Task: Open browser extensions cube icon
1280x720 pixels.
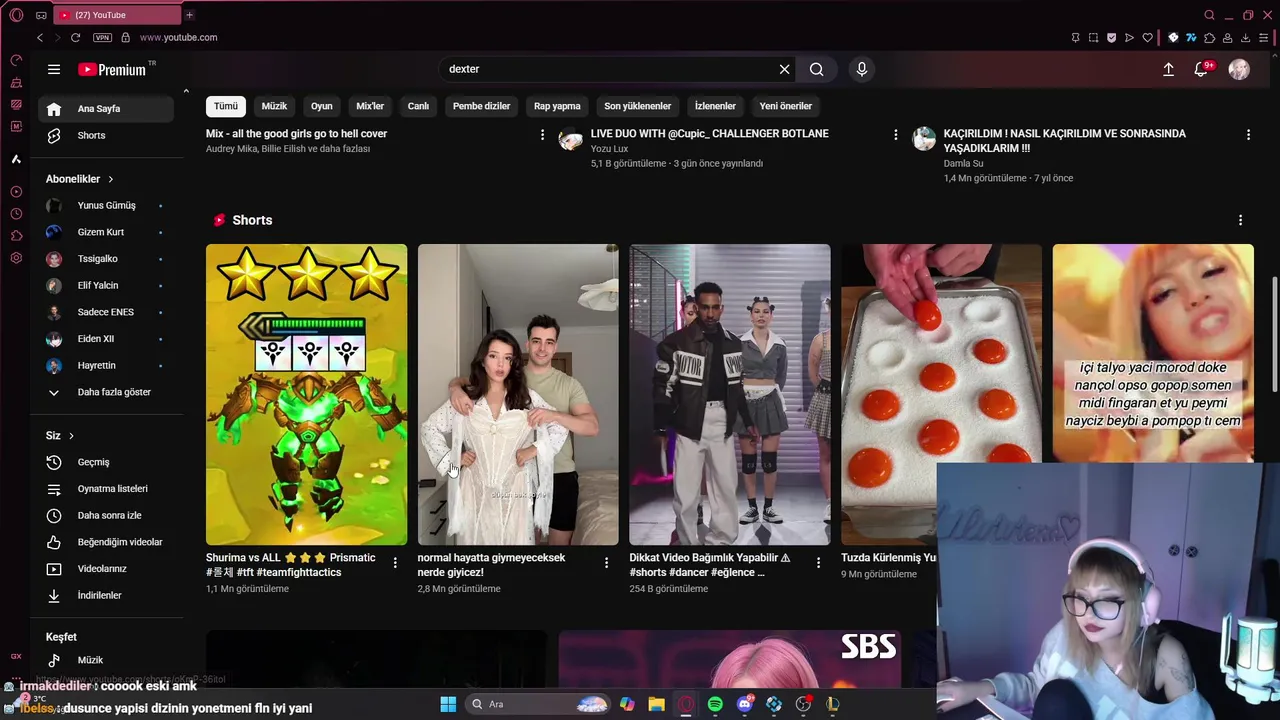Action: click(1209, 38)
